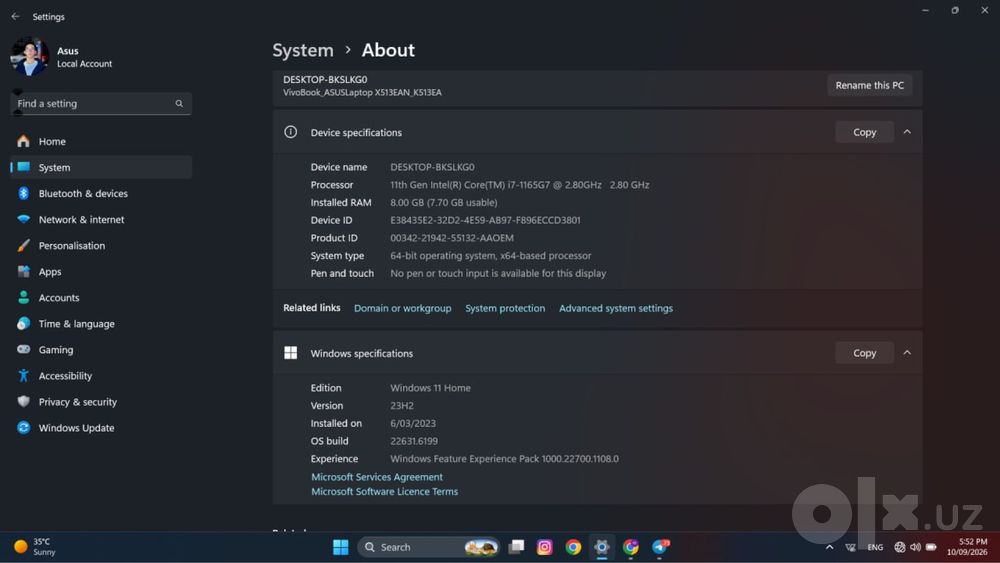Open the Asus local account profile picture

[x=29, y=56]
